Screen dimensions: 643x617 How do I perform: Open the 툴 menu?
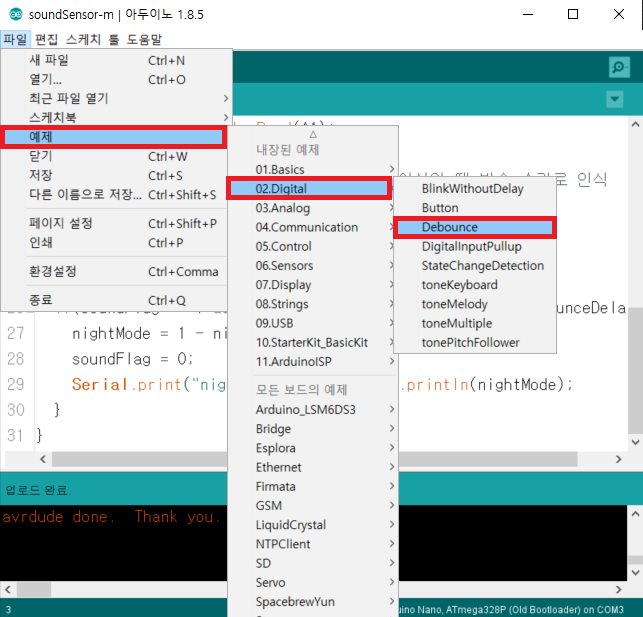[x=114, y=39]
